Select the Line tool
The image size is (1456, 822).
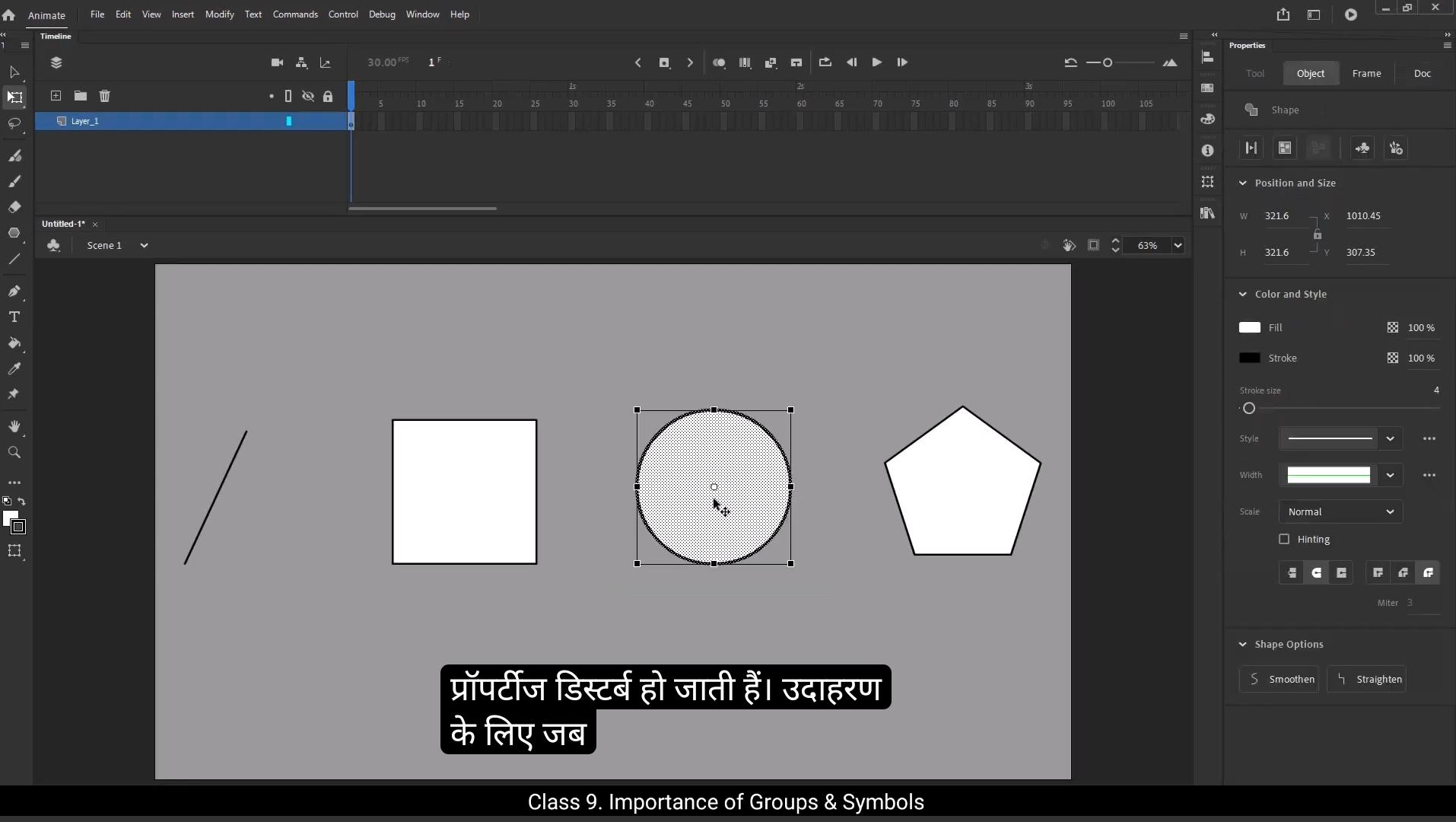(14, 259)
